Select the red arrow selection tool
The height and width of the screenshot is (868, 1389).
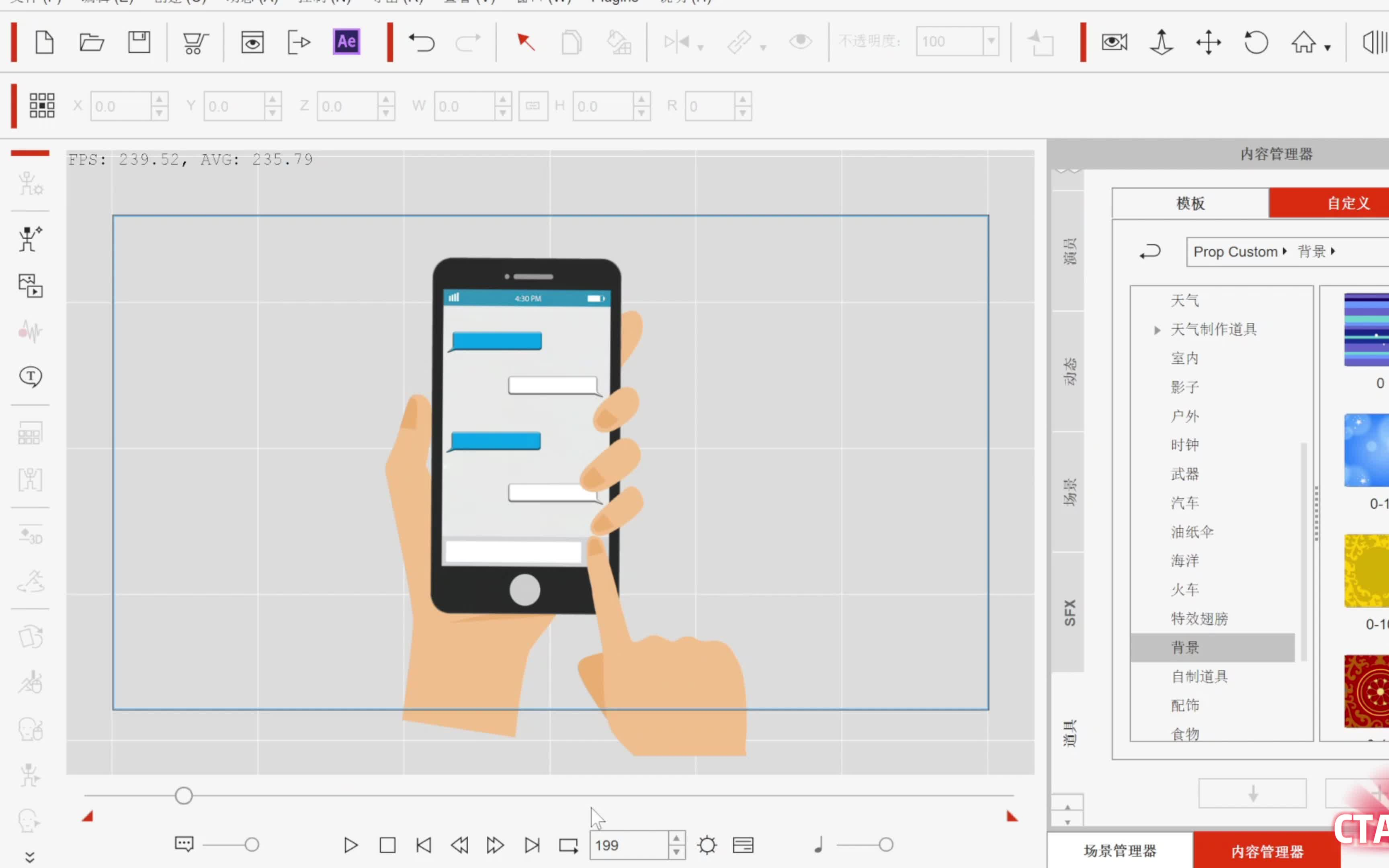click(525, 42)
